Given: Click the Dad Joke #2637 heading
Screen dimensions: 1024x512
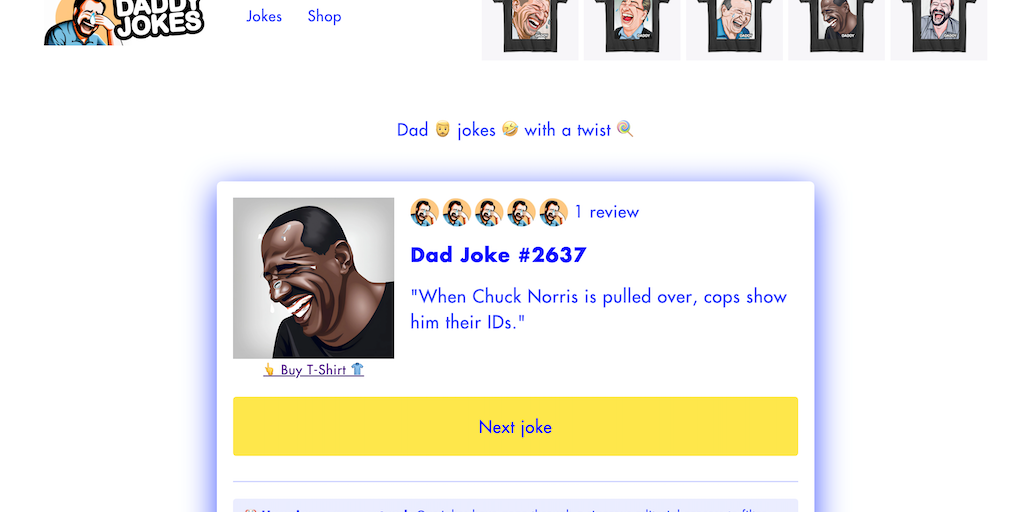Looking at the screenshot, I should pyautogui.click(x=498, y=255).
